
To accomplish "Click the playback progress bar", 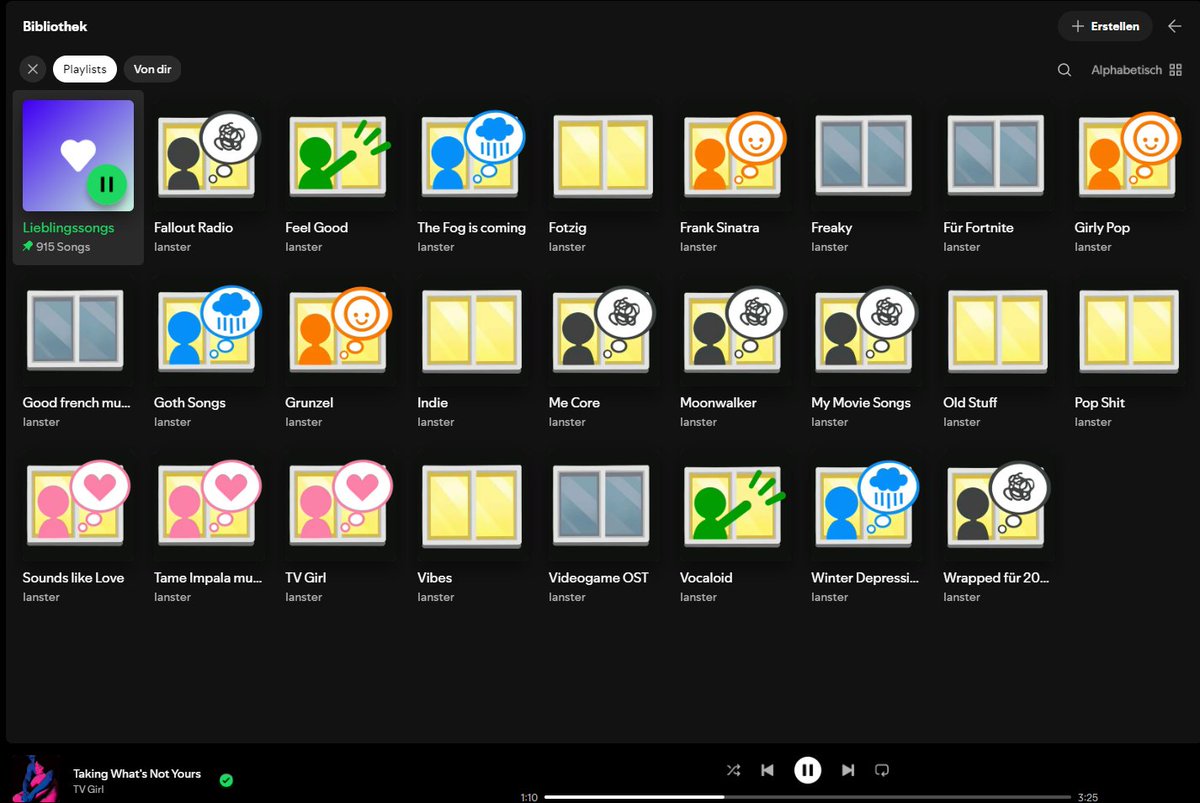I will [808, 797].
